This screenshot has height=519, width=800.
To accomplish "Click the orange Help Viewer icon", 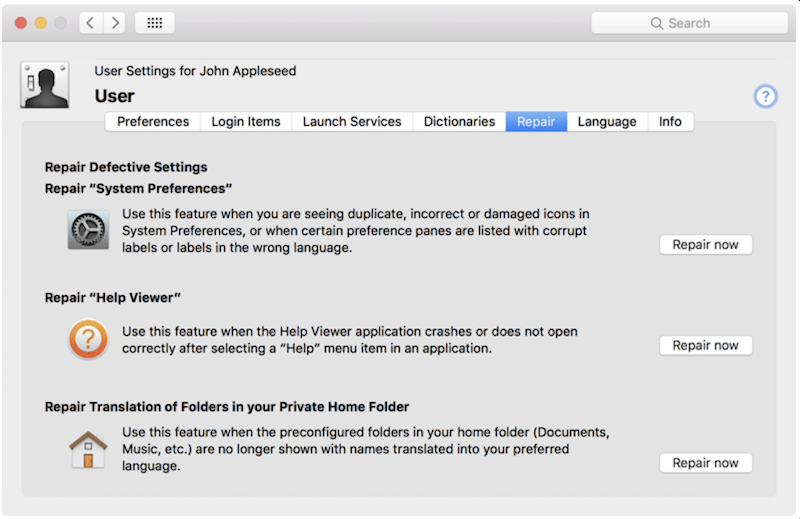I will click(x=88, y=339).
